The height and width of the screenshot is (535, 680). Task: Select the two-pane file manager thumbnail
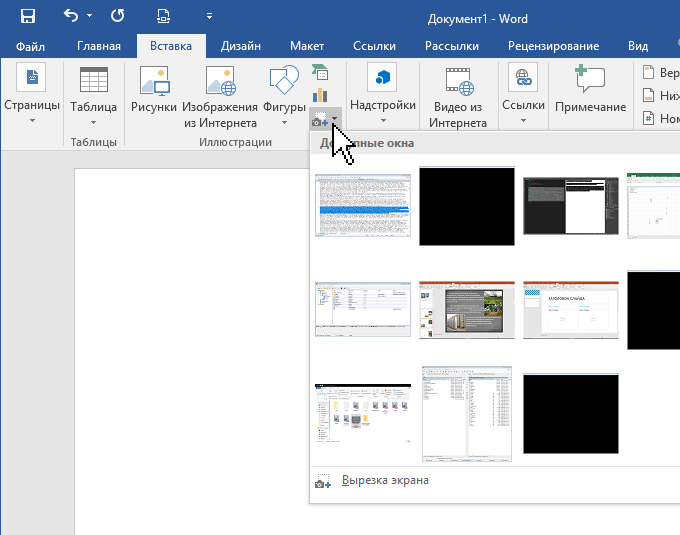[467, 414]
